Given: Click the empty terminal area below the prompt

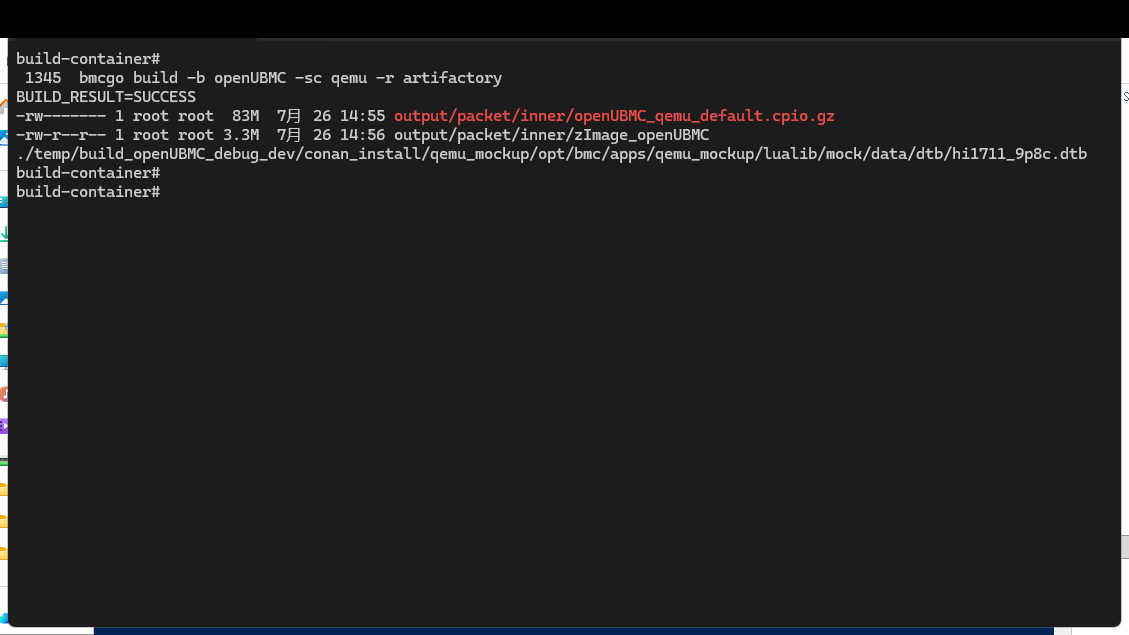Looking at the screenshot, I should (564, 410).
